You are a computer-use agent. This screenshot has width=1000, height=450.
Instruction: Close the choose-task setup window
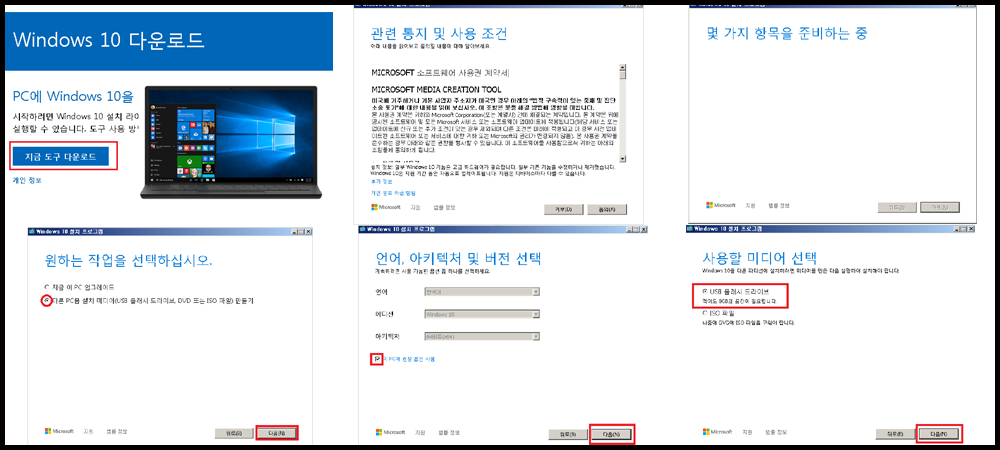pos(307,230)
